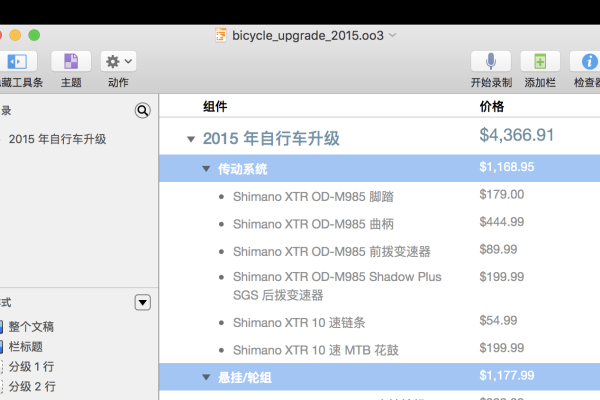Click the green zoom window button

(x=34, y=35)
